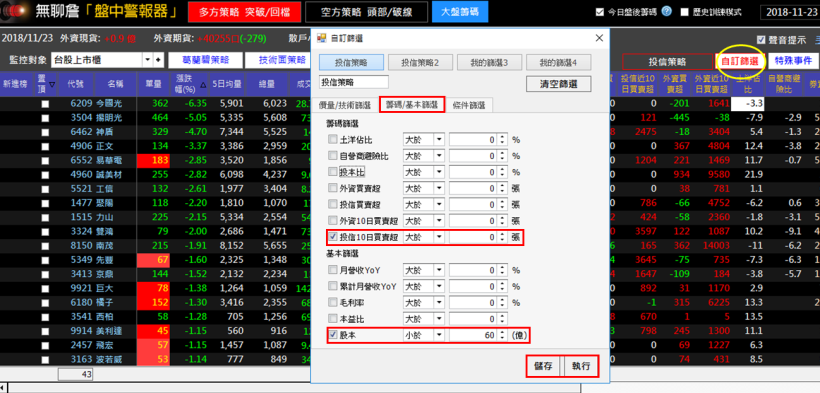The width and height of the screenshot is (820, 393).
Task: Click the 土洋佔比 value spinner arrows
Action: coord(503,140)
